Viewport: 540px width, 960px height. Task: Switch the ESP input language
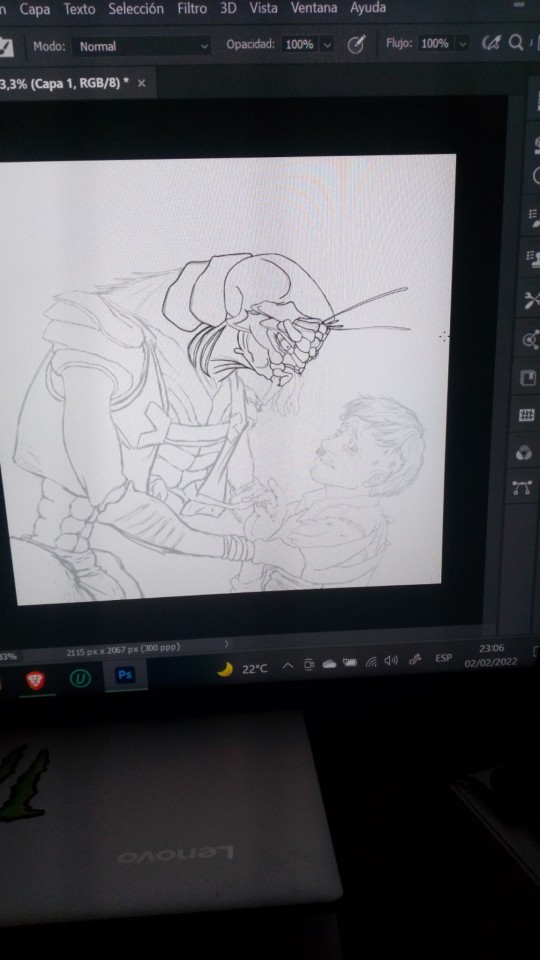coord(443,658)
